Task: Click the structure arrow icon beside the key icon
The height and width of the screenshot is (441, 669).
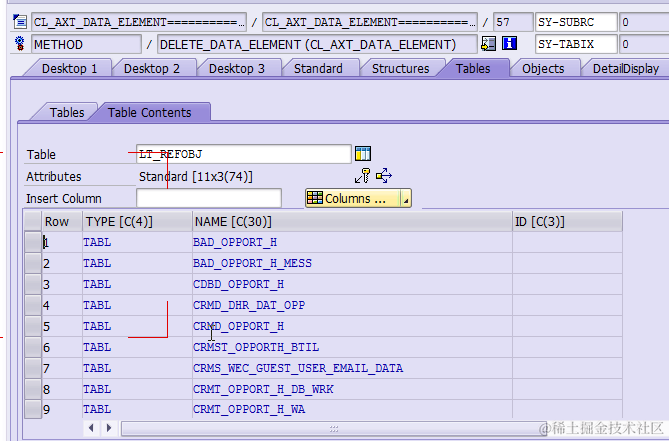Action: [384, 176]
